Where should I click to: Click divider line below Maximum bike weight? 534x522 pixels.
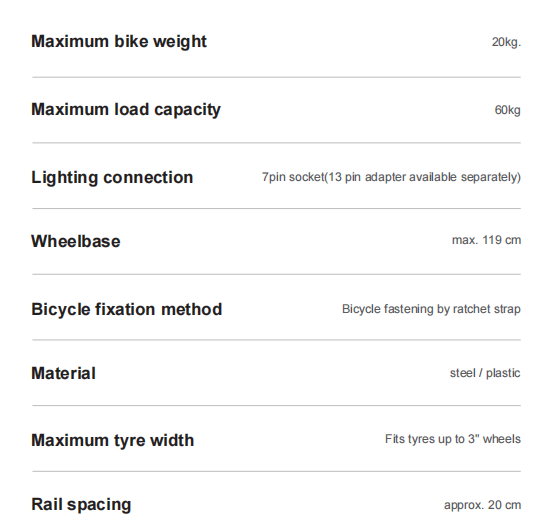pos(277,77)
